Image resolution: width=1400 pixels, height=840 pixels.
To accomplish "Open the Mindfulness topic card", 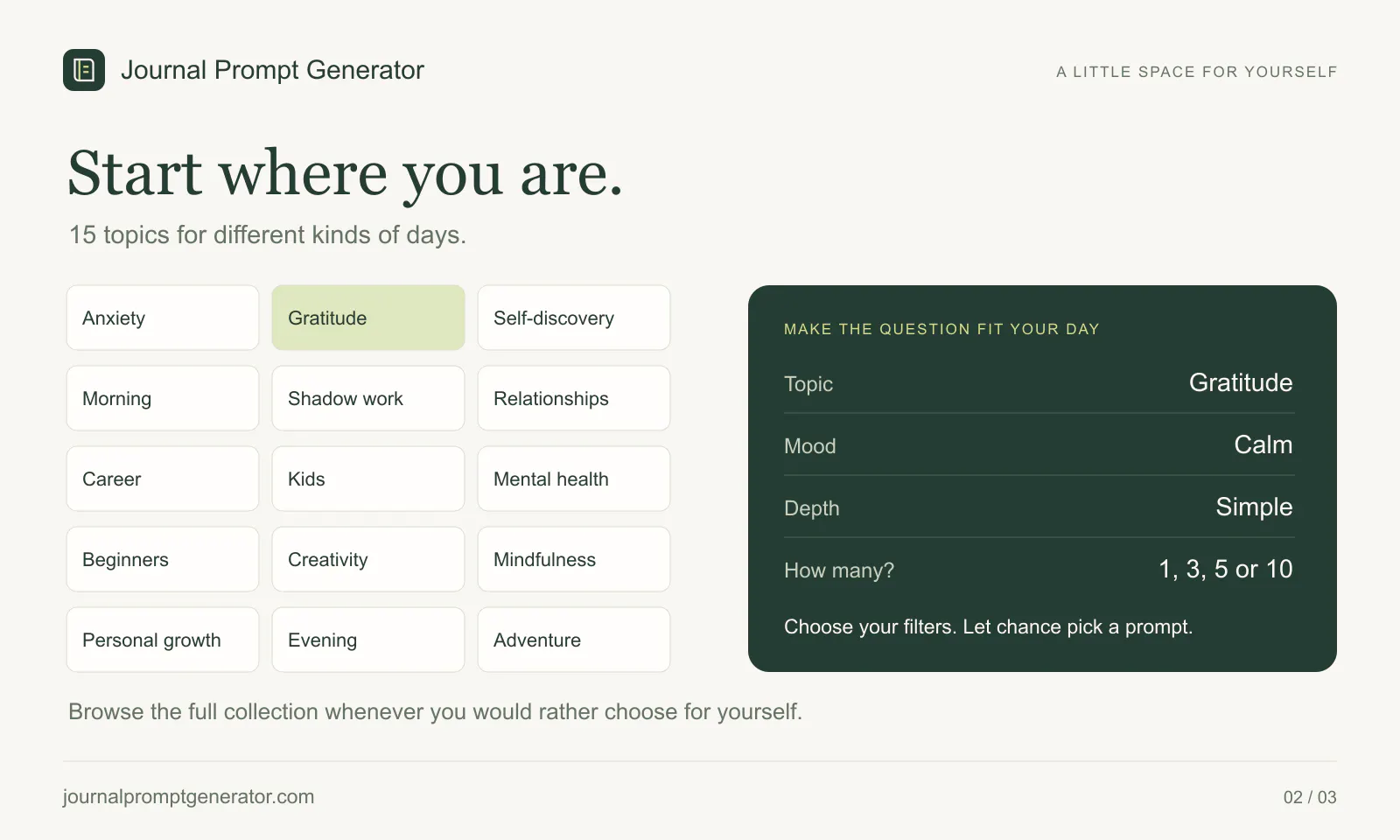I will [574, 559].
